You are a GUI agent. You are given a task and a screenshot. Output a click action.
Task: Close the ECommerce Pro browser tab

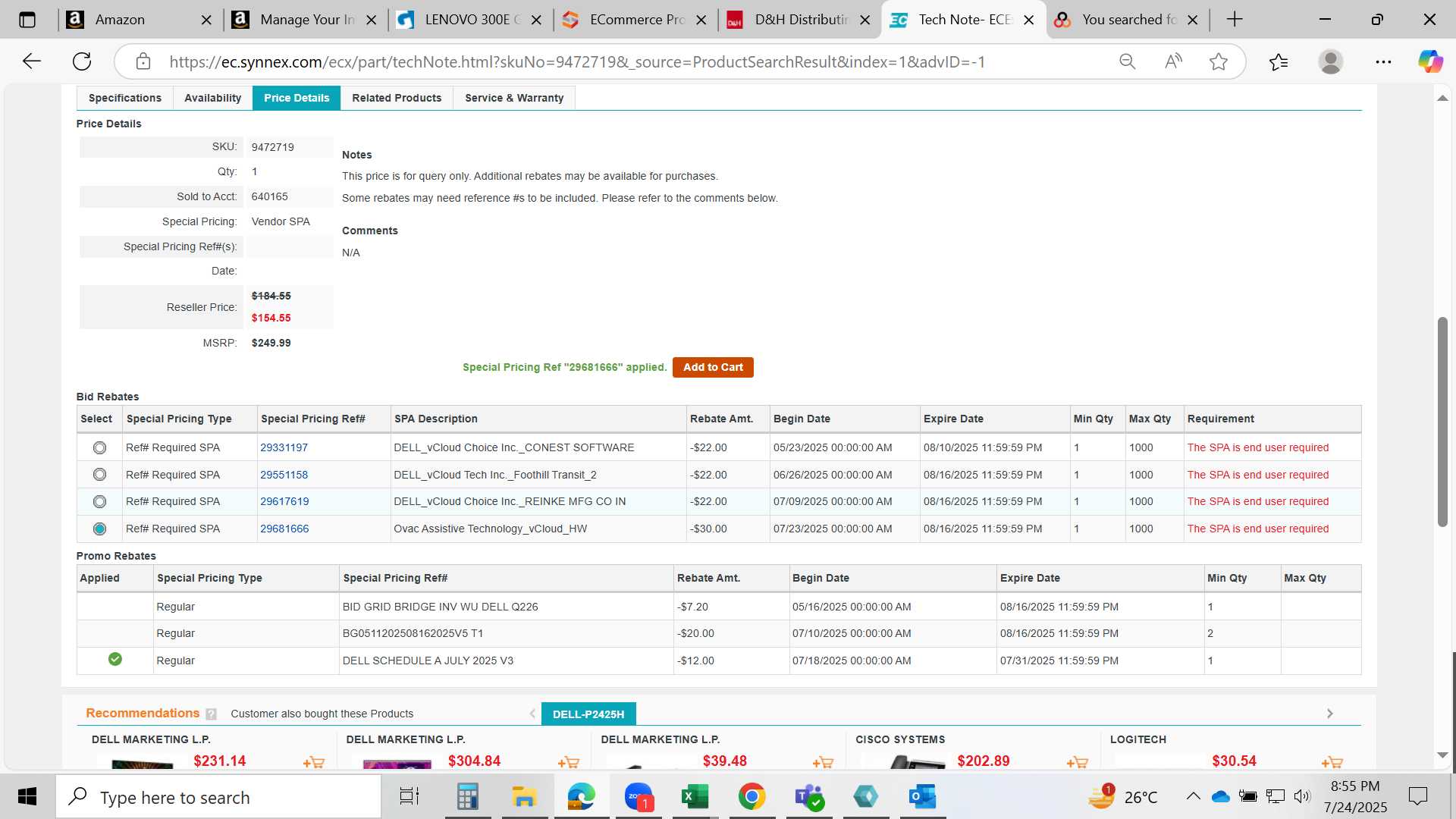pos(701,20)
